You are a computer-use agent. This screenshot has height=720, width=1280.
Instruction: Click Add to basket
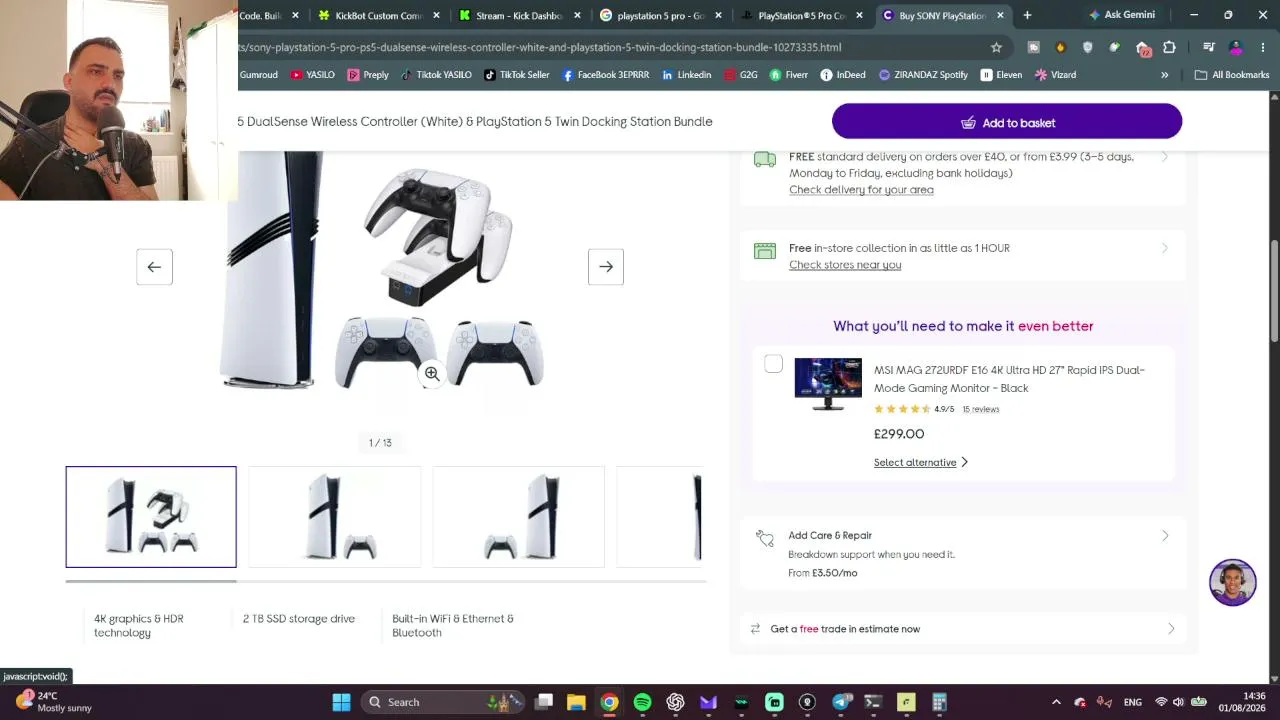coord(1007,122)
